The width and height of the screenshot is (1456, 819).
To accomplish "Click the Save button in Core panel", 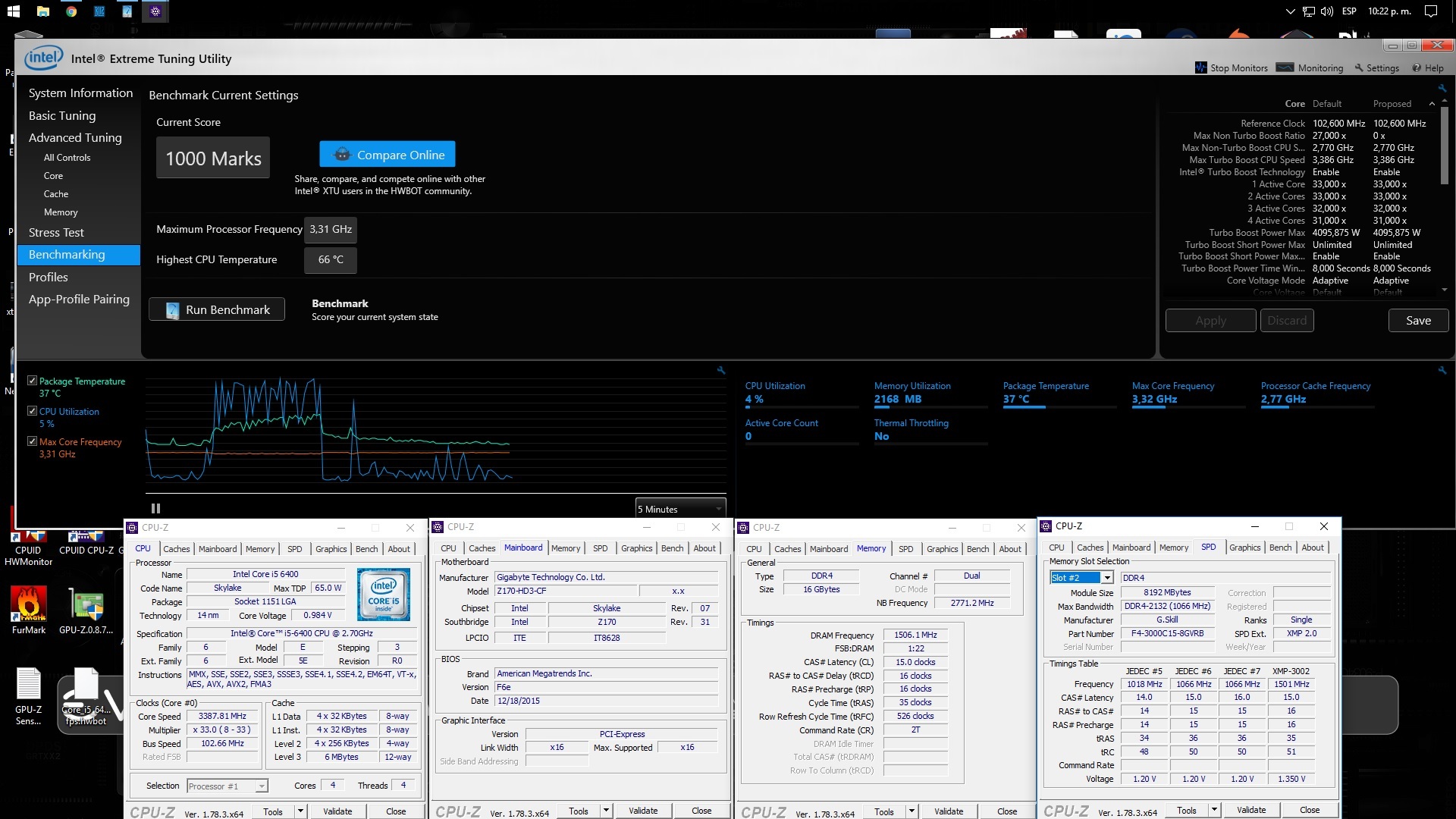I will (x=1418, y=321).
